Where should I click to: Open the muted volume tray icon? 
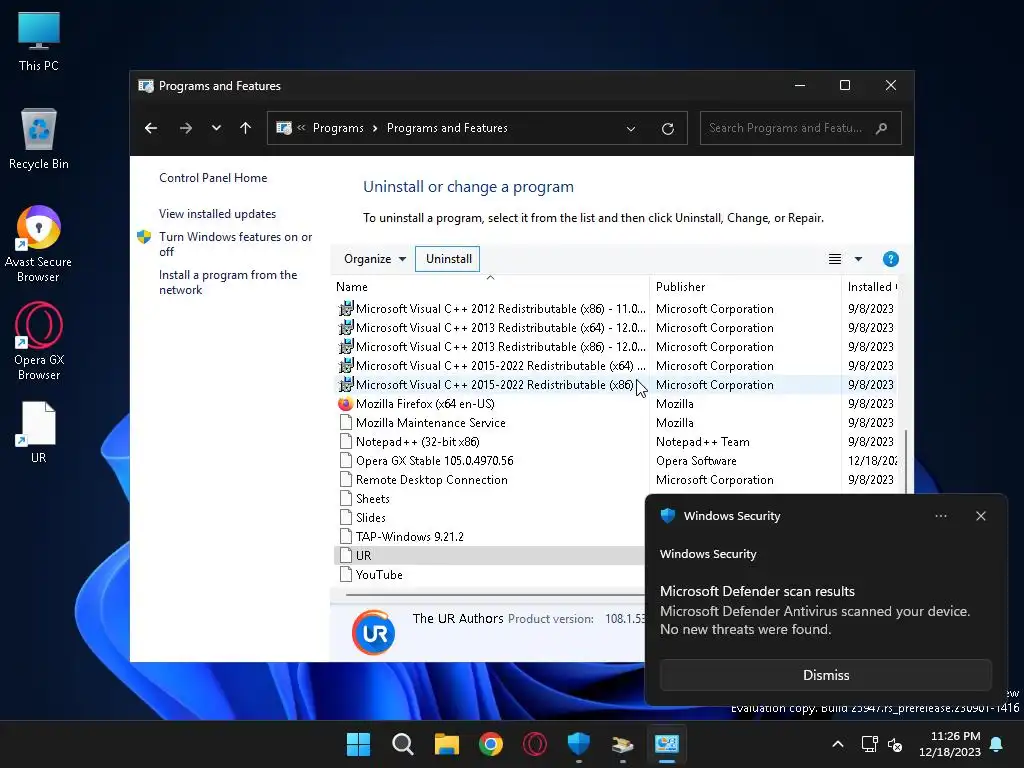tap(895, 744)
